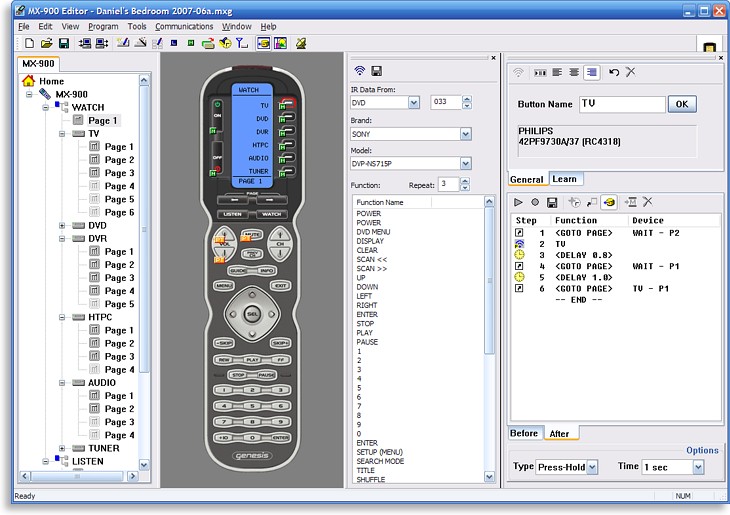Select AUDIO Page 2 in tree

119,409
